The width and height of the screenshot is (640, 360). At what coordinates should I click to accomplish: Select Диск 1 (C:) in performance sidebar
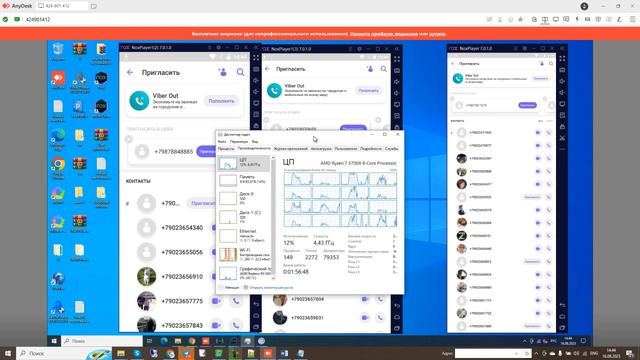(244, 217)
